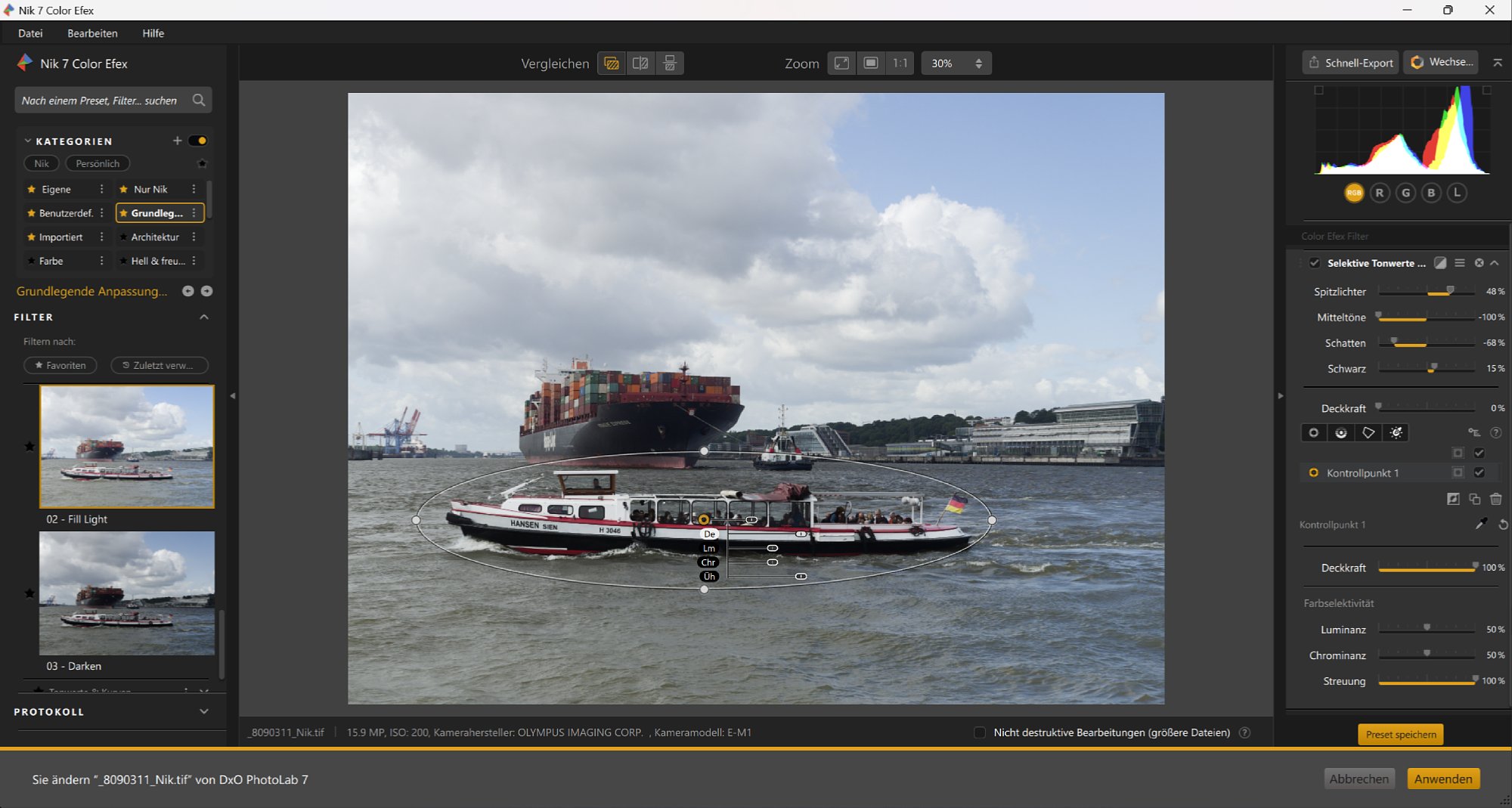
Task: Collapse the Kategorien section
Action: pos(28,141)
